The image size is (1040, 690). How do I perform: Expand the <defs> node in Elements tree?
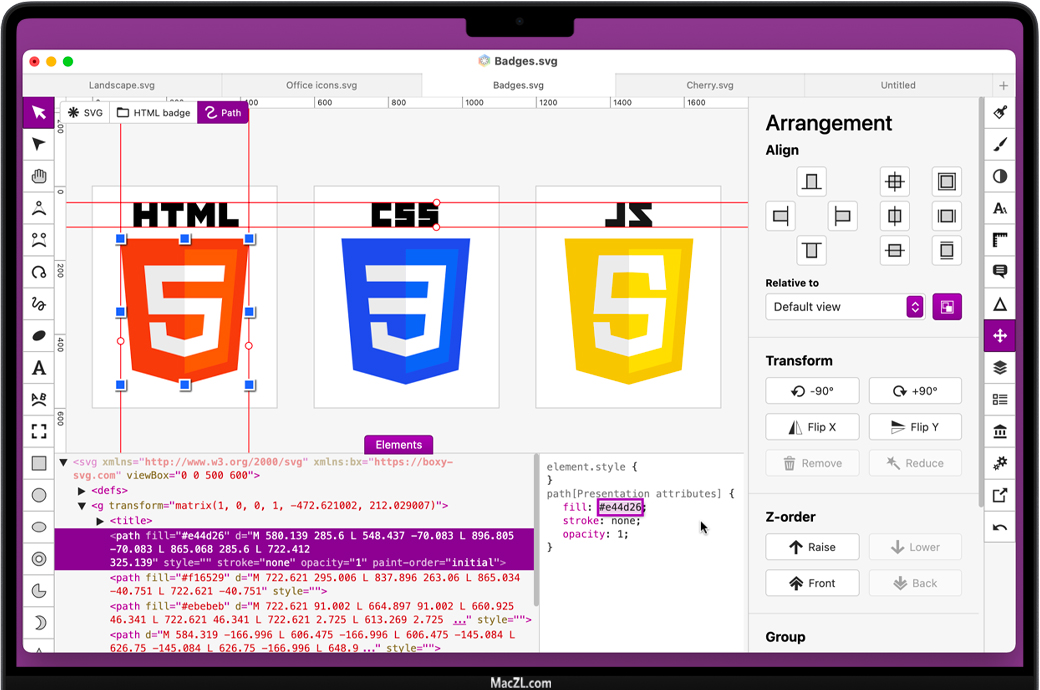click(x=82, y=491)
